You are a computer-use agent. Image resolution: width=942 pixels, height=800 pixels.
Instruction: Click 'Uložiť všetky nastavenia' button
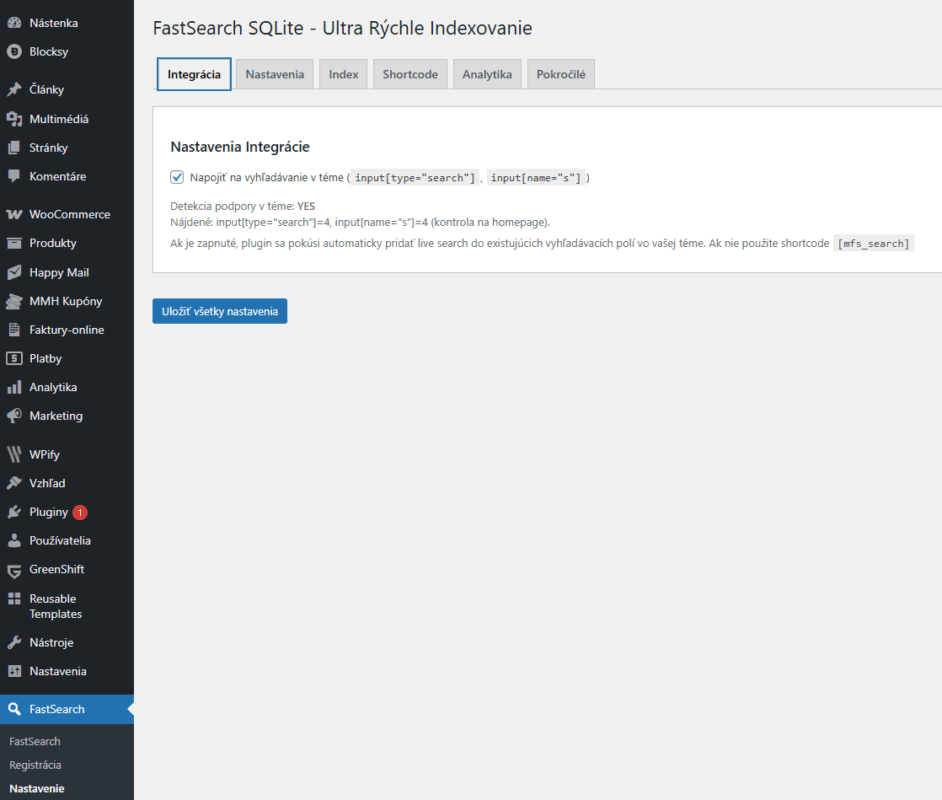[219, 311]
